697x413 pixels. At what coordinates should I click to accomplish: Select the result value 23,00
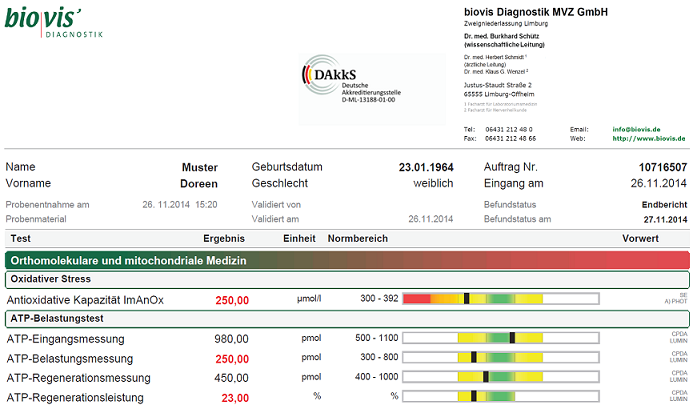(x=235, y=398)
